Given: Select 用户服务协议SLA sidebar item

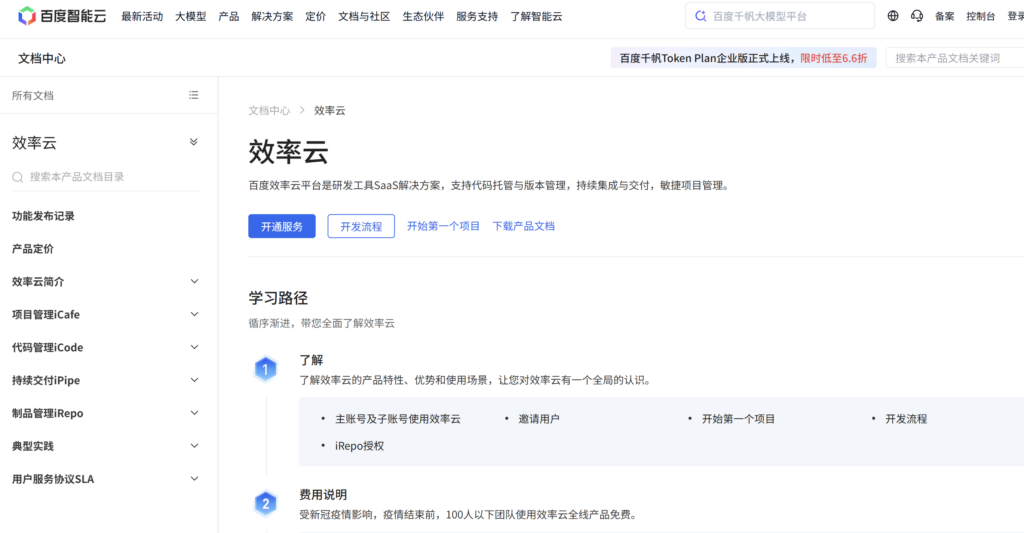Looking at the screenshot, I should pos(53,479).
